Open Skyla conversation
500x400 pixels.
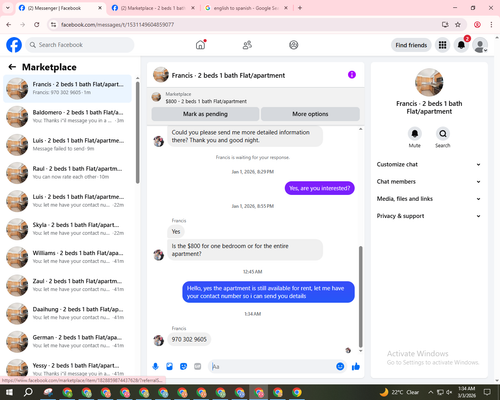tap(67, 229)
